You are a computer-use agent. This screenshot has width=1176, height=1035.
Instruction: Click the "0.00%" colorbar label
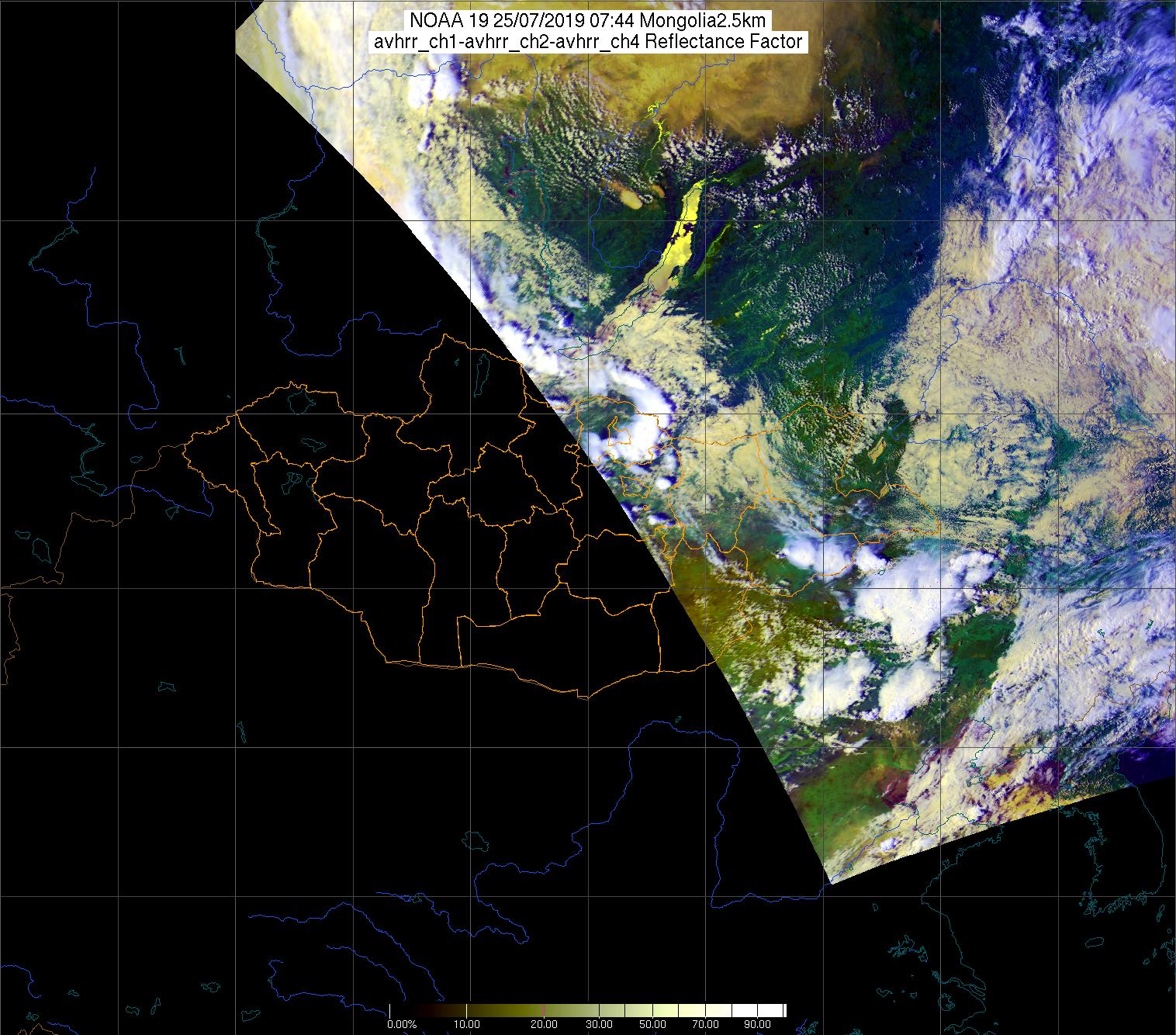[x=402, y=1024]
